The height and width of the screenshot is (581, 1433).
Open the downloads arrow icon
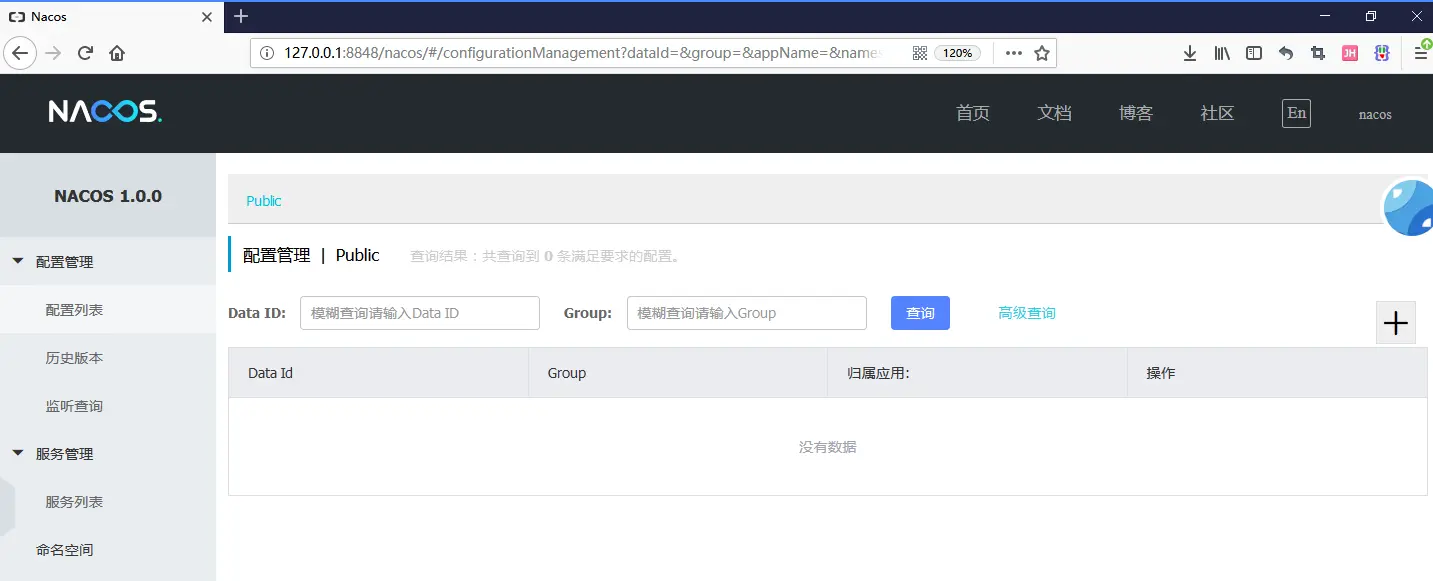pos(1190,53)
